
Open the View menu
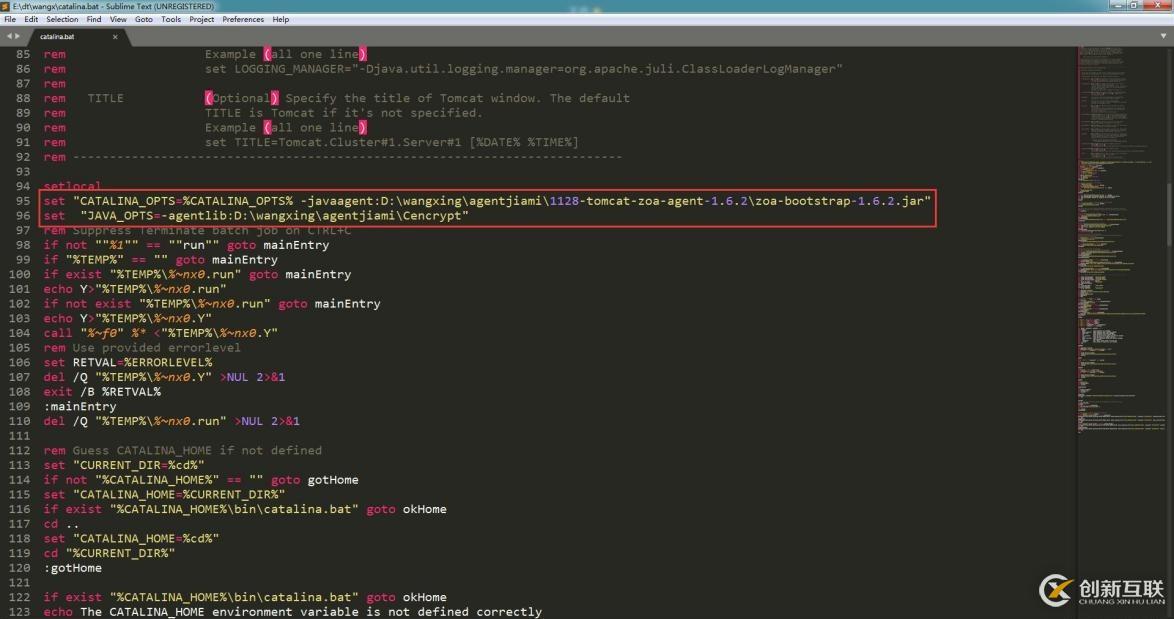point(118,19)
